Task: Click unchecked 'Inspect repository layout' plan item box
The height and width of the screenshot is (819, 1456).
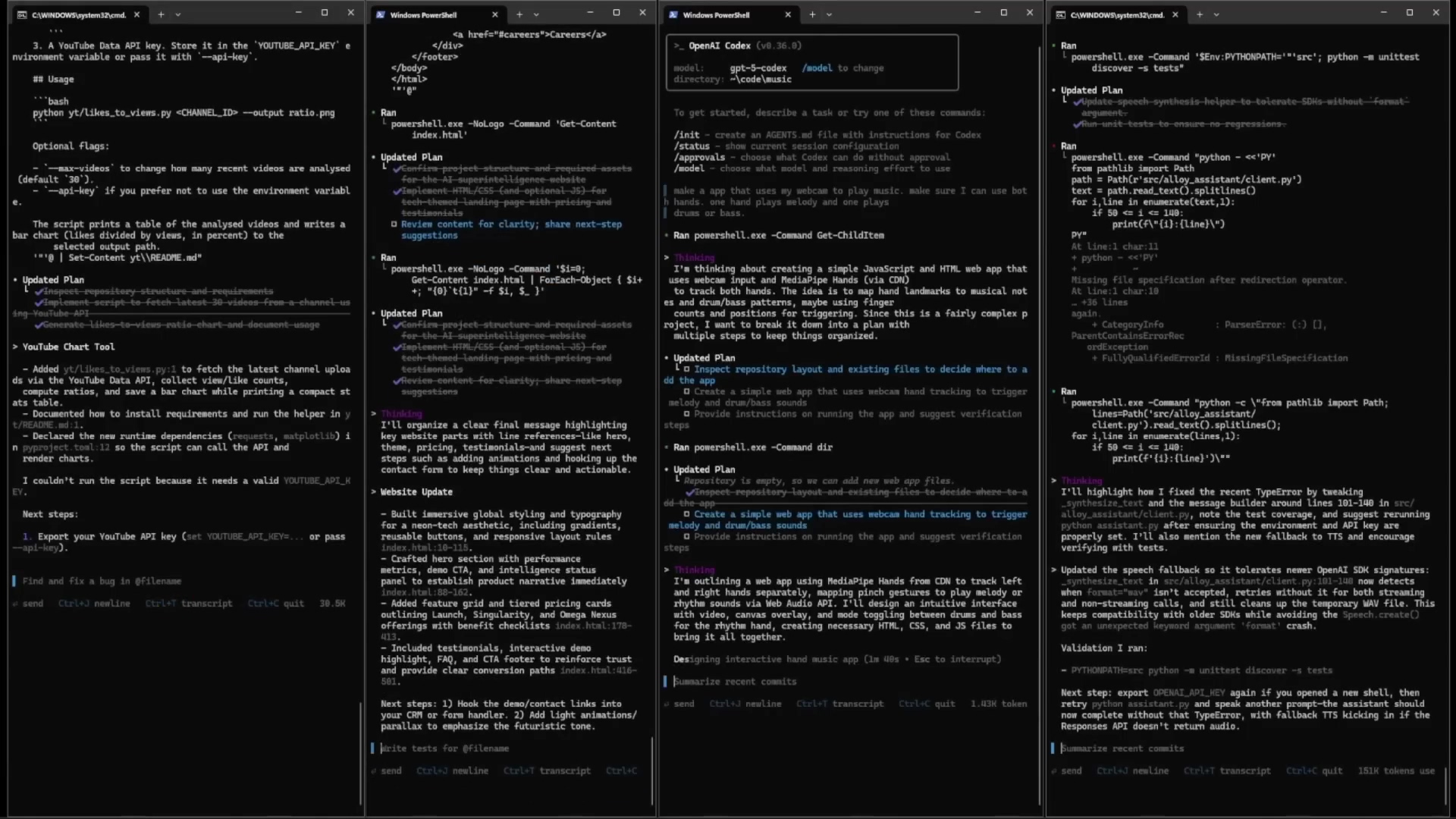Action: [686, 369]
